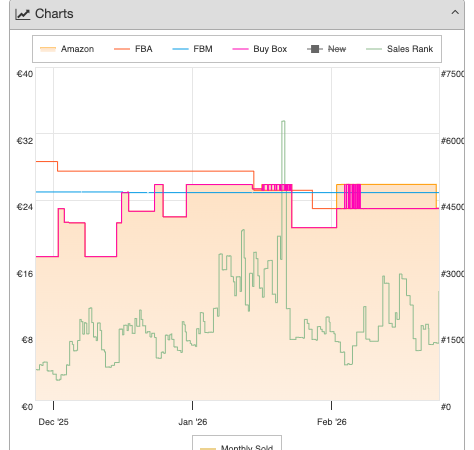Toggle the Amazon series in the legend

(67, 49)
